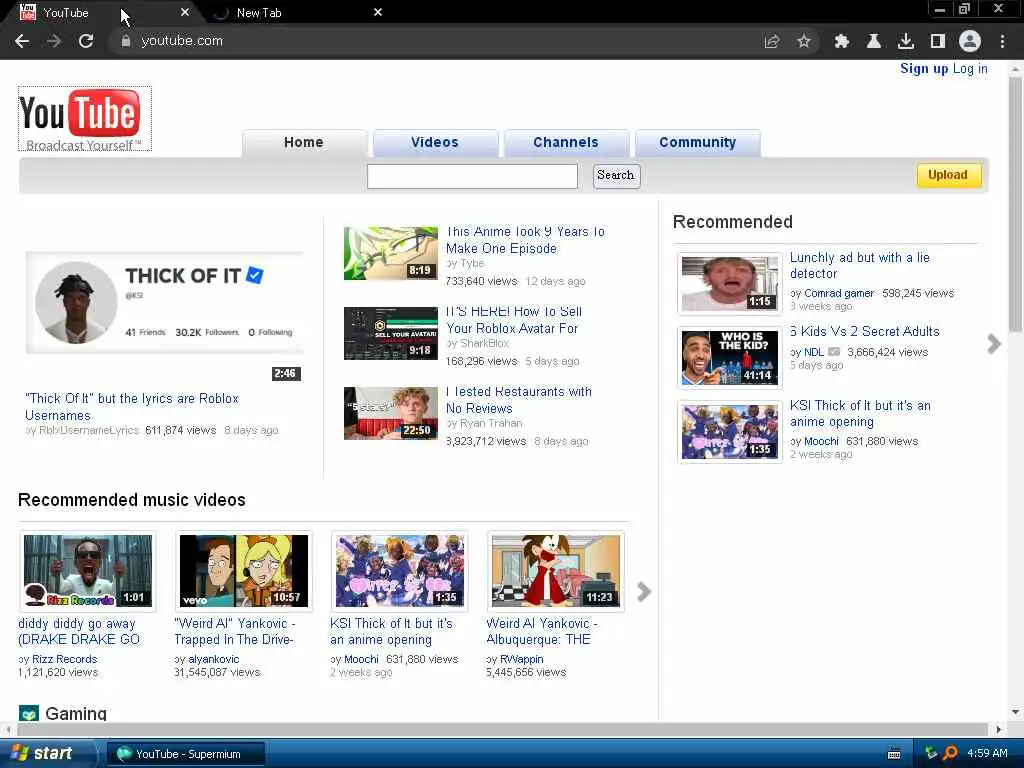Close the YouTube browser tab
The width and height of the screenshot is (1024, 768).
(x=185, y=12)
